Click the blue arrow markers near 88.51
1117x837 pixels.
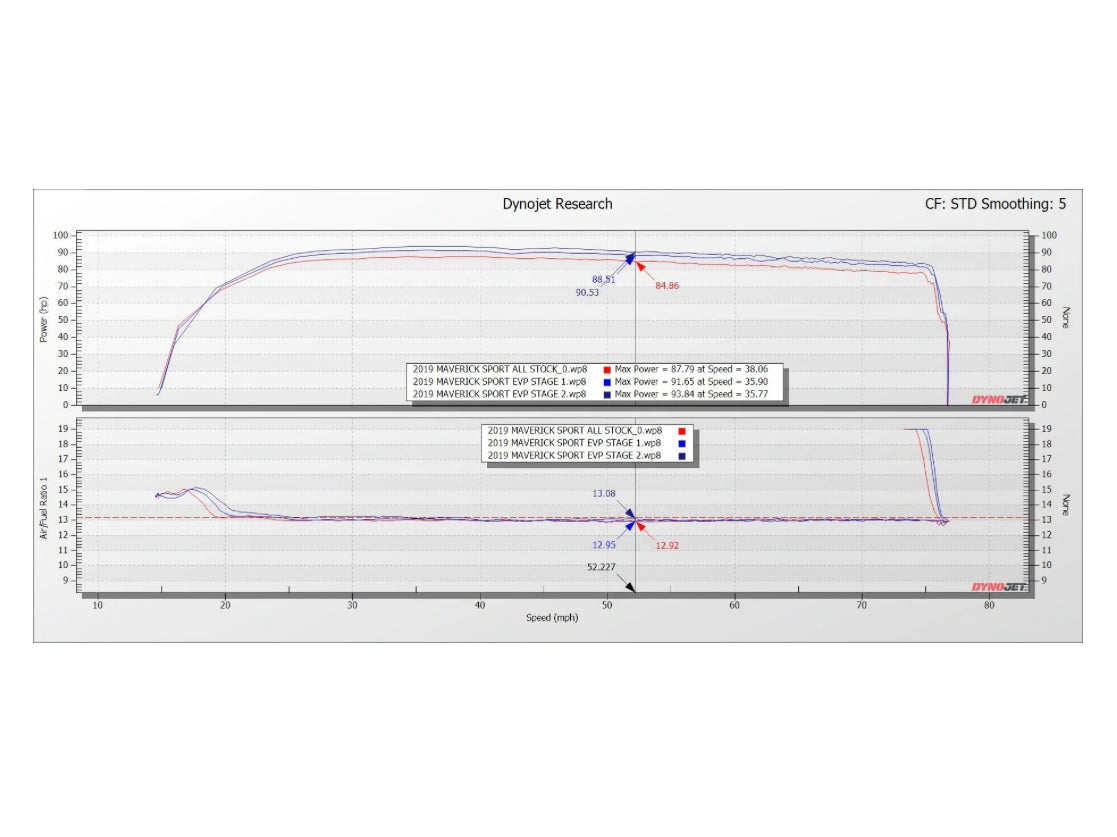point(630,259)
